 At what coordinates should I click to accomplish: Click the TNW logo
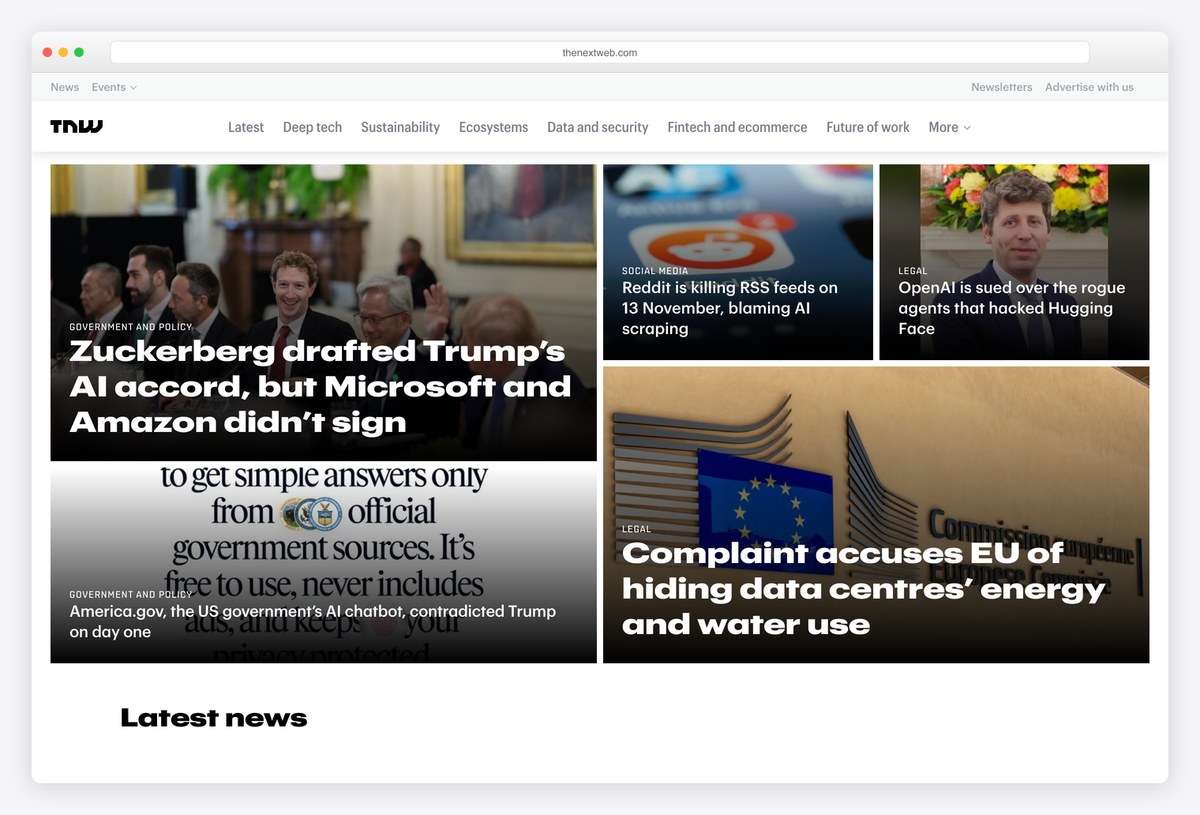coord(77,127)
